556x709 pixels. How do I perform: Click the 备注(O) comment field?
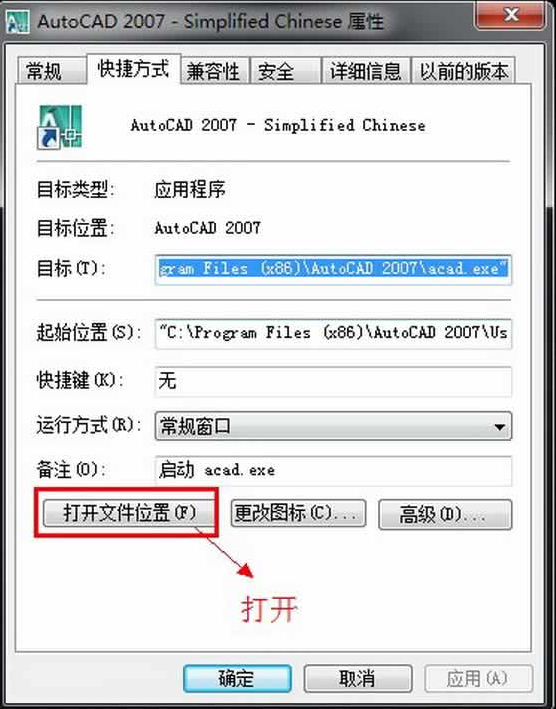pos(333,471)
